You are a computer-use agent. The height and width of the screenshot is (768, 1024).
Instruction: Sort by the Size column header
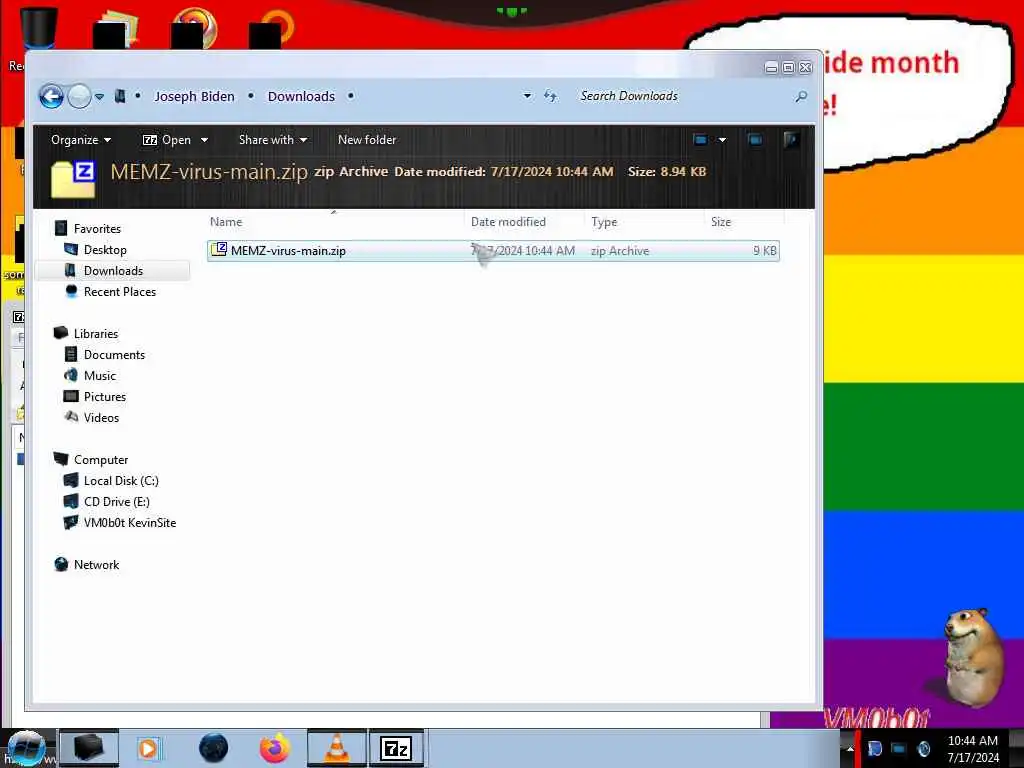[x=744, y=222]
